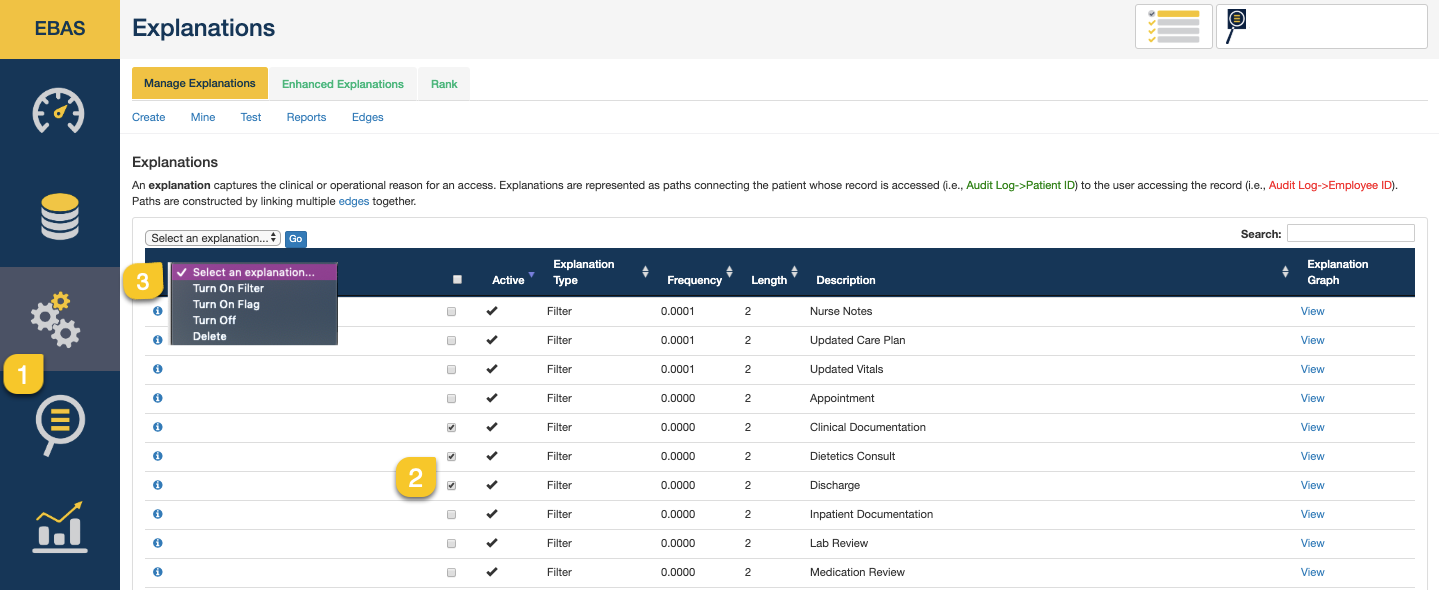Open the Select an explanation dropdown
Viewport: 1439px width, 590px height.
[213, 238]
